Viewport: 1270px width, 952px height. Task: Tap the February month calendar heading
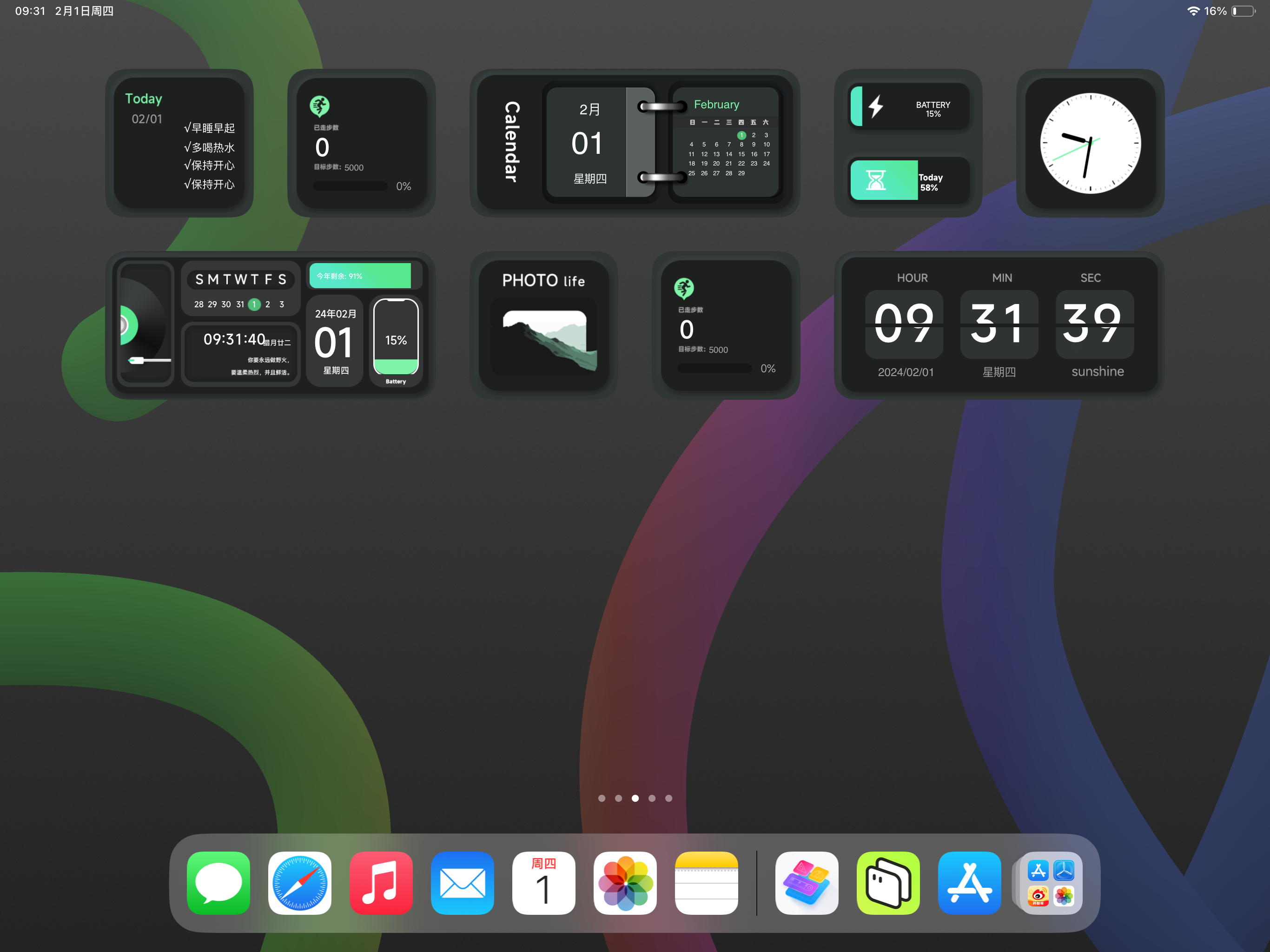pyautogui.click(x=716, y=105)
